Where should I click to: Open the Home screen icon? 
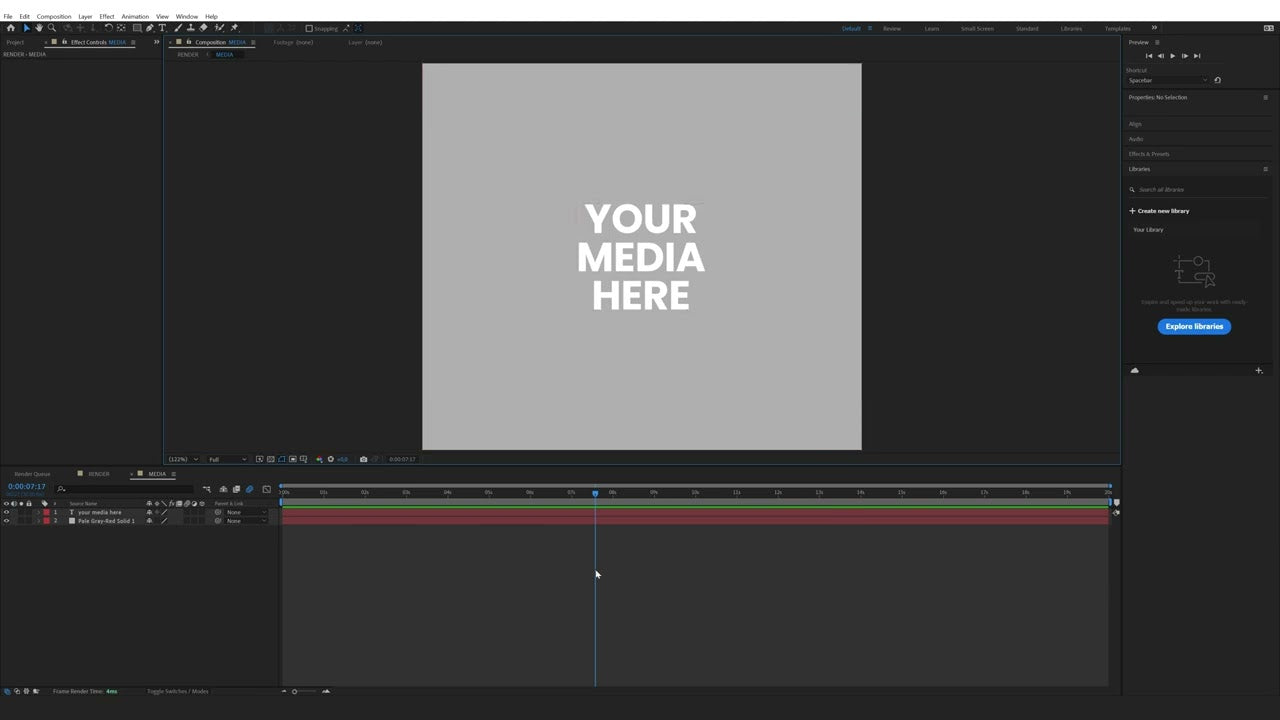[11, 28]
